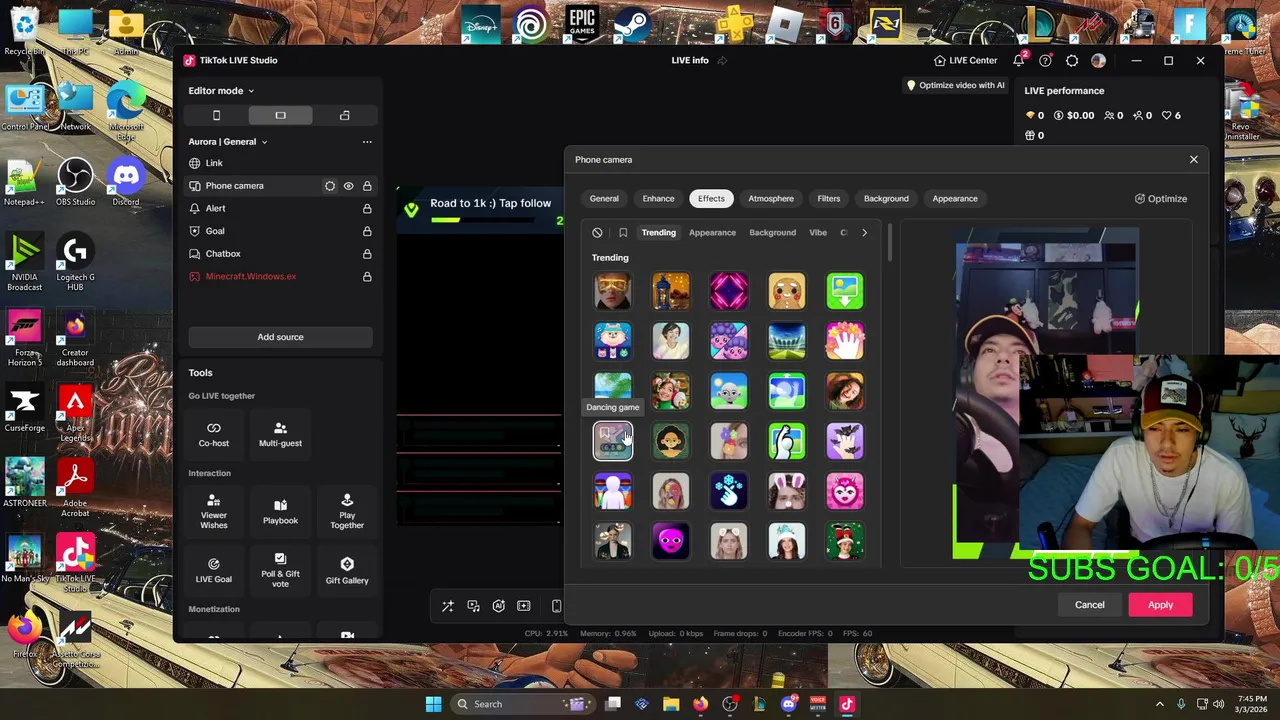Open the Play Together tool
The height and width of the screenshot is (720, 1280).
[347, 513]
